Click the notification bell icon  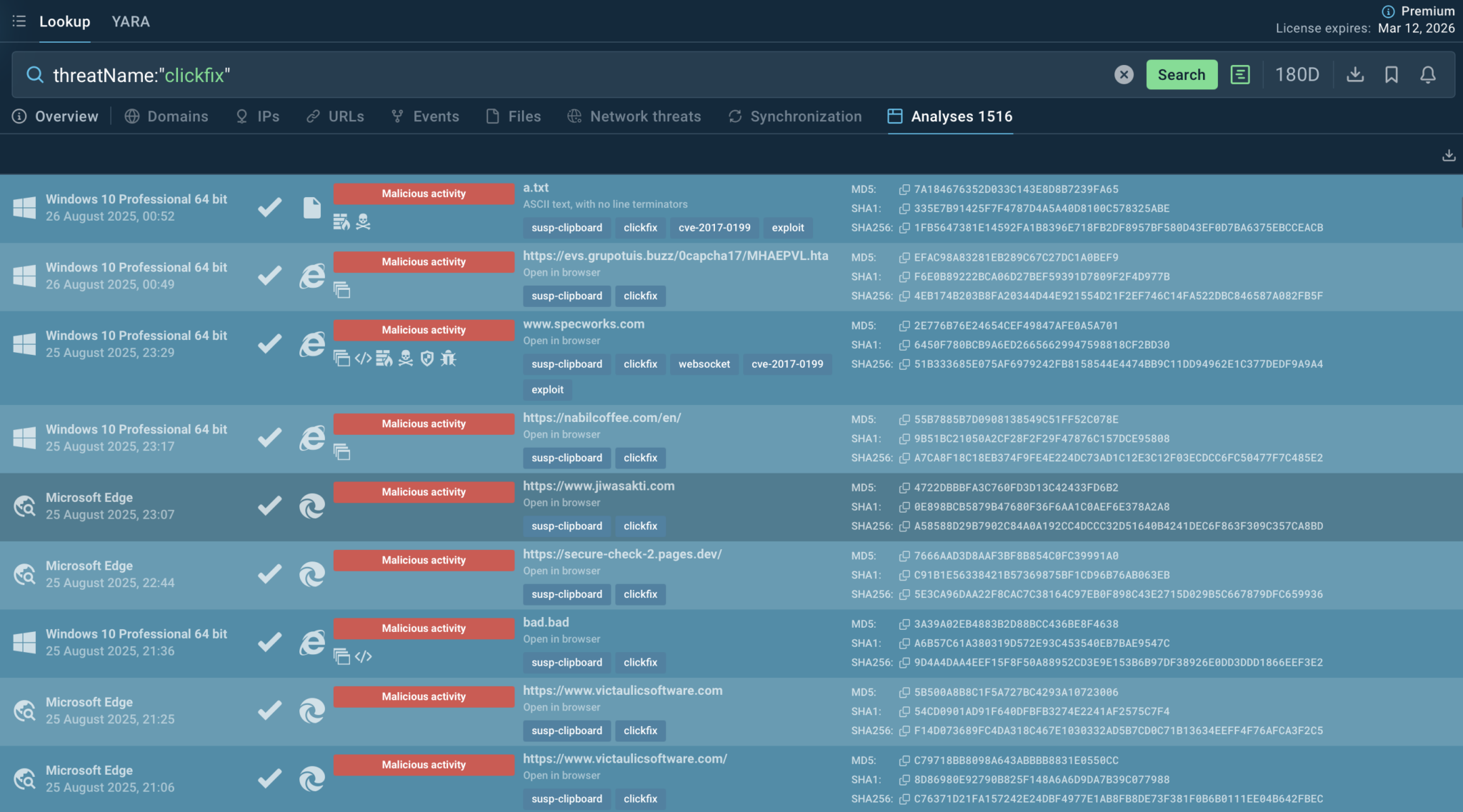(x=1427, y=75)
